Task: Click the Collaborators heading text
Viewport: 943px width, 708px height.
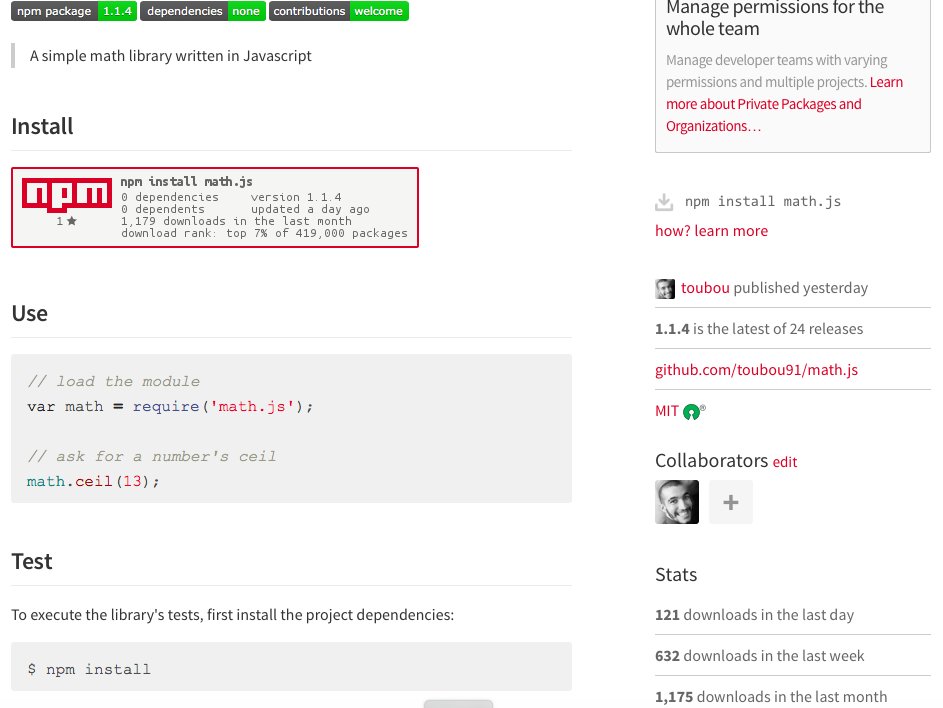Action: (711, 461)
